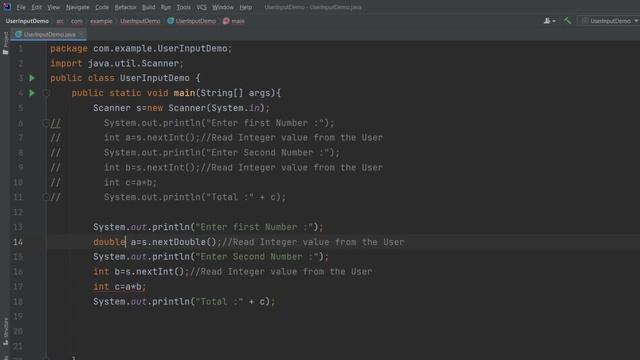Click line number 13 in the gutter

tap(18, 227)
